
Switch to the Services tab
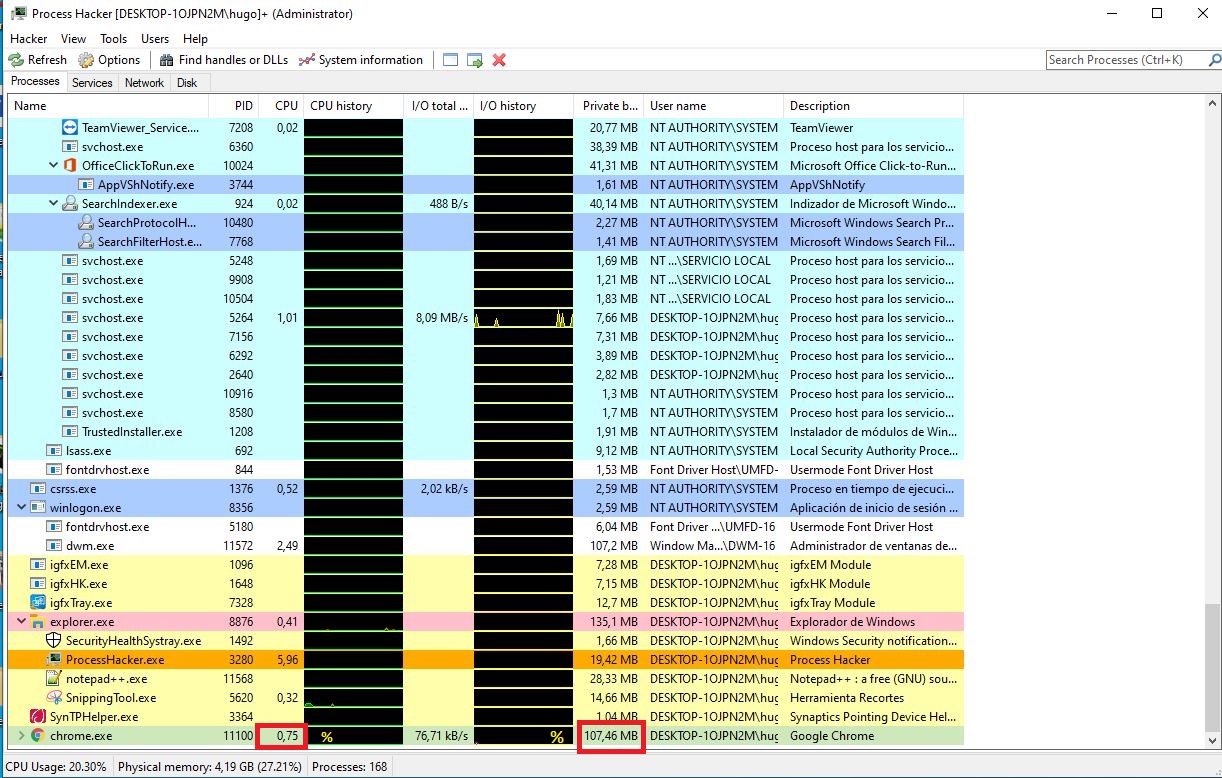pyautogui.click(x=92, y=83)
